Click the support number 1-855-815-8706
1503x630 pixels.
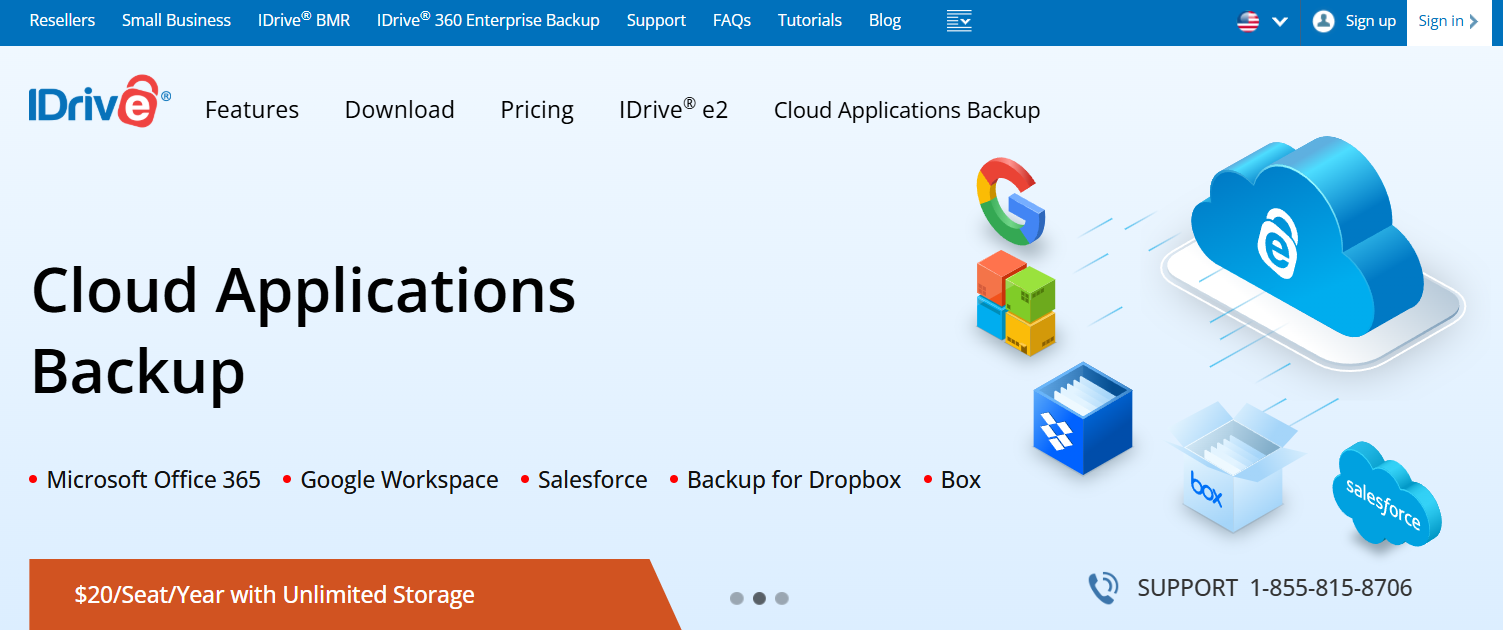tap(1331, 588)
